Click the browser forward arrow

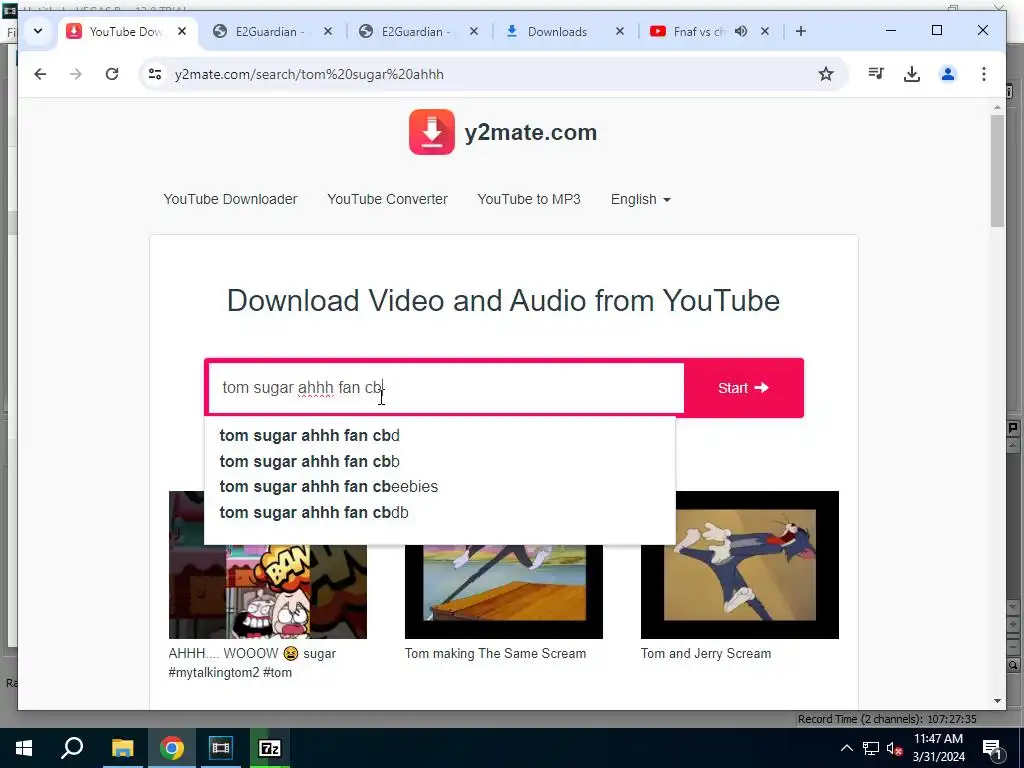pos(76,74)
